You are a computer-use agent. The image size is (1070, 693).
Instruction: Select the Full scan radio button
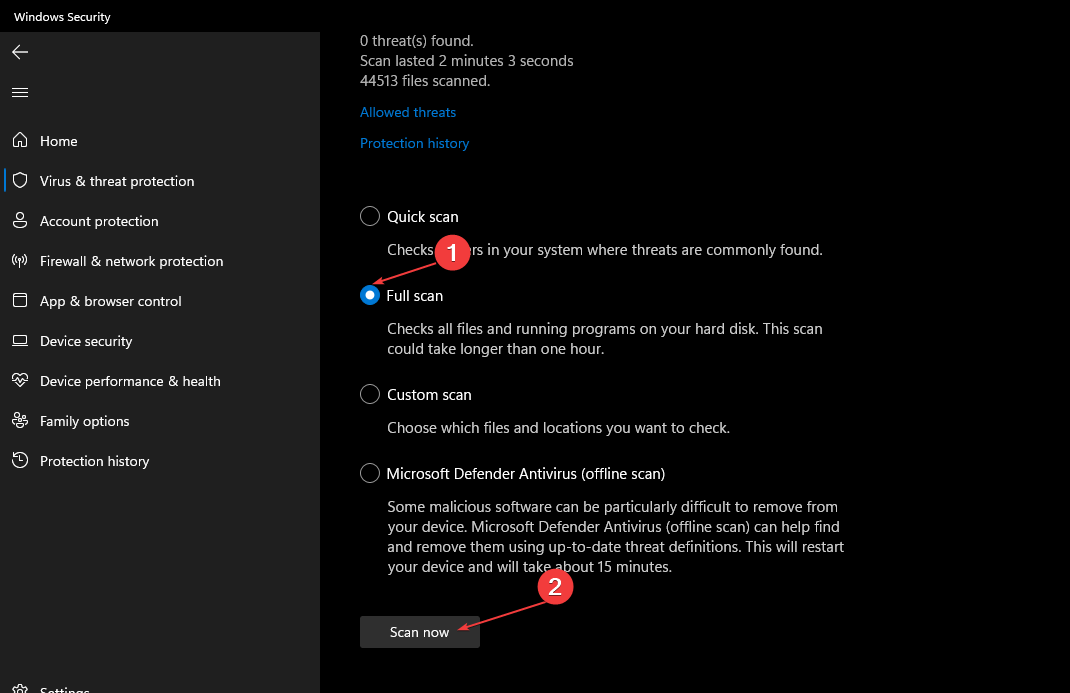pyautogui.click(x=369, y=295)
